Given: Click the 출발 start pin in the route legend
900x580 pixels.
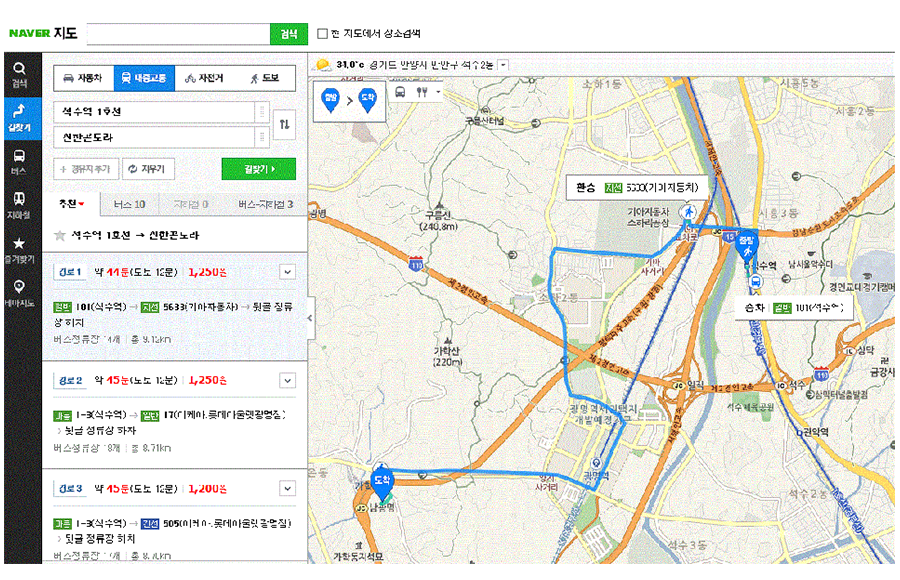Looking at the screenshot, I should [331, 100].
